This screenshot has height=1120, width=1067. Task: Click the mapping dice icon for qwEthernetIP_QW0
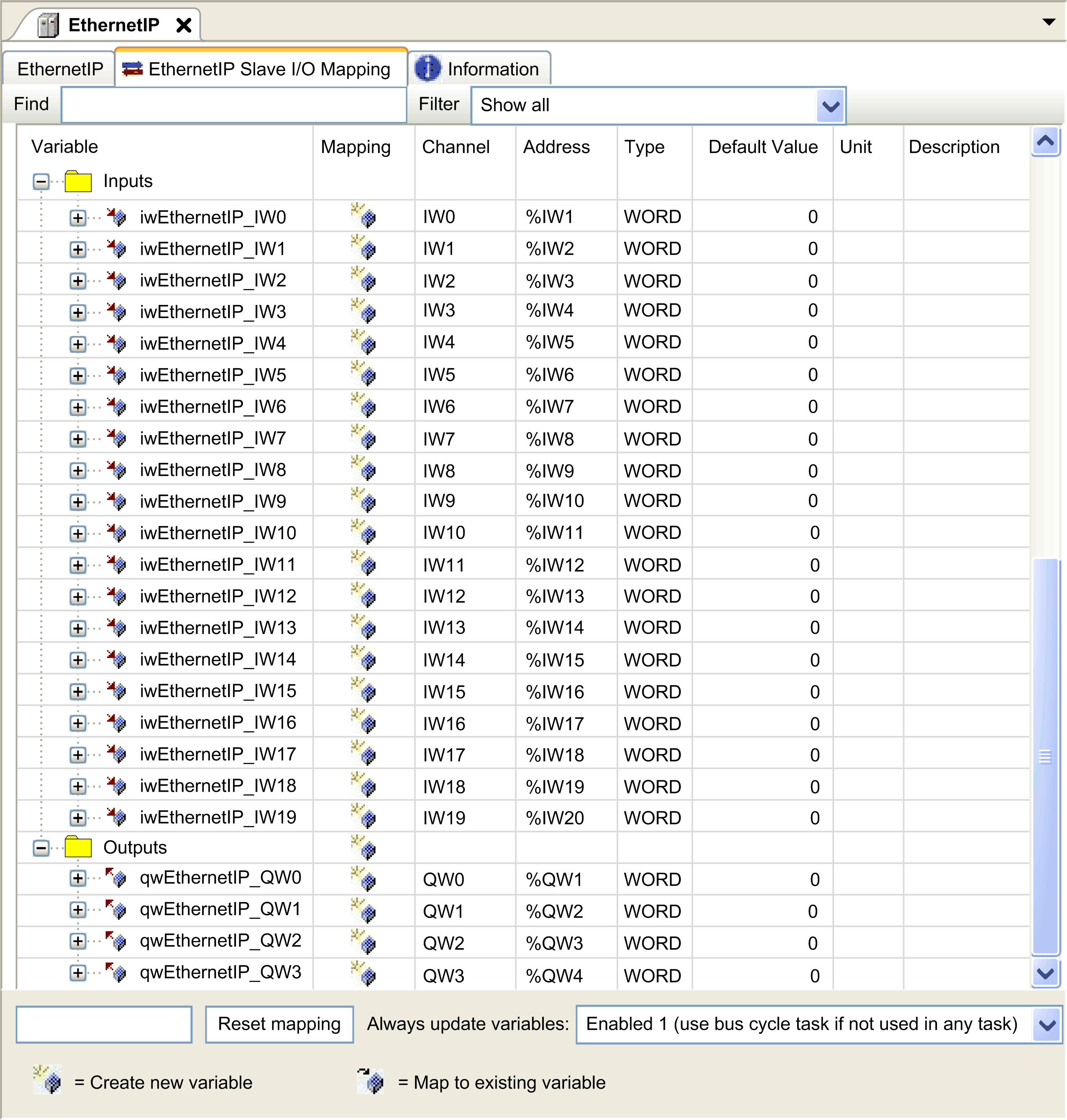[x=364, y=879]
